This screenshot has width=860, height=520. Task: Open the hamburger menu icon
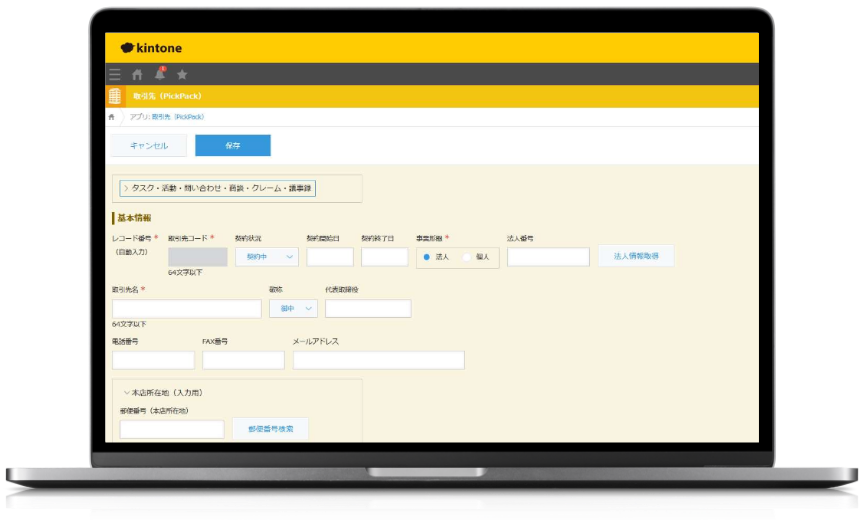click(x=115, y=75)
